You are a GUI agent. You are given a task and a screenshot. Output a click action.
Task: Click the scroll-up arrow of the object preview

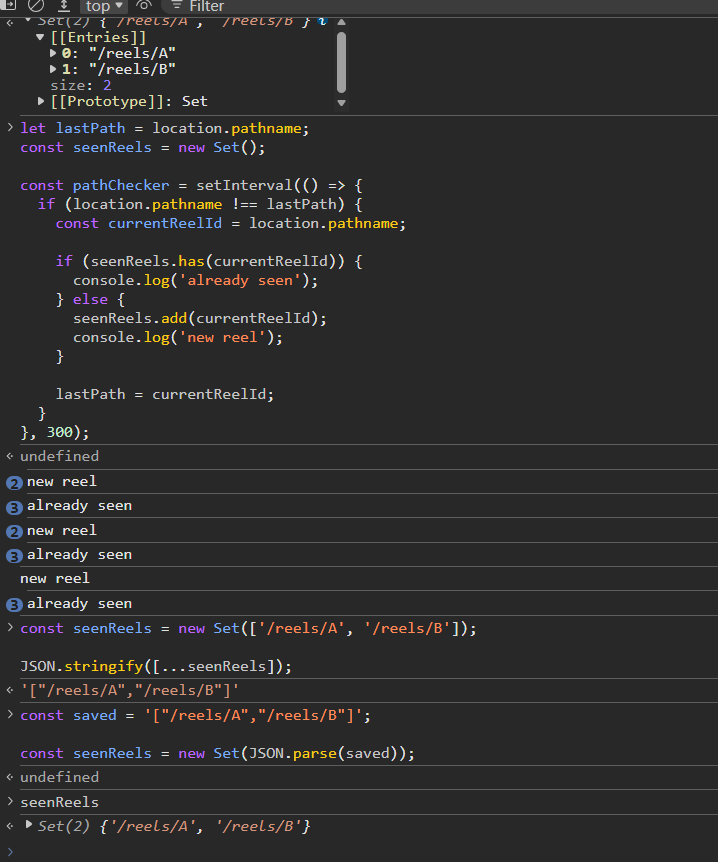pyautogui.click(x=341, y=22)
